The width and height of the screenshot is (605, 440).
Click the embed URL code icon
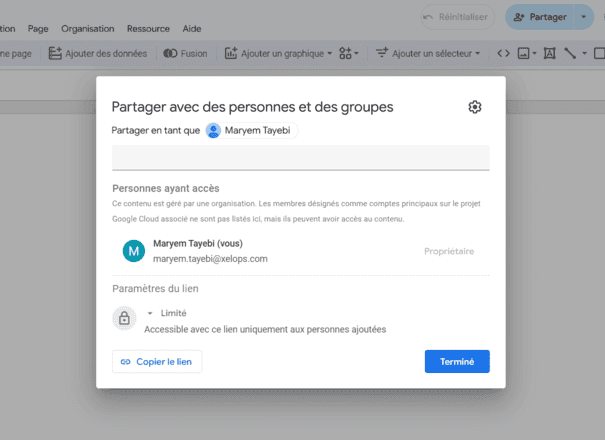click(x=503, y=53)
